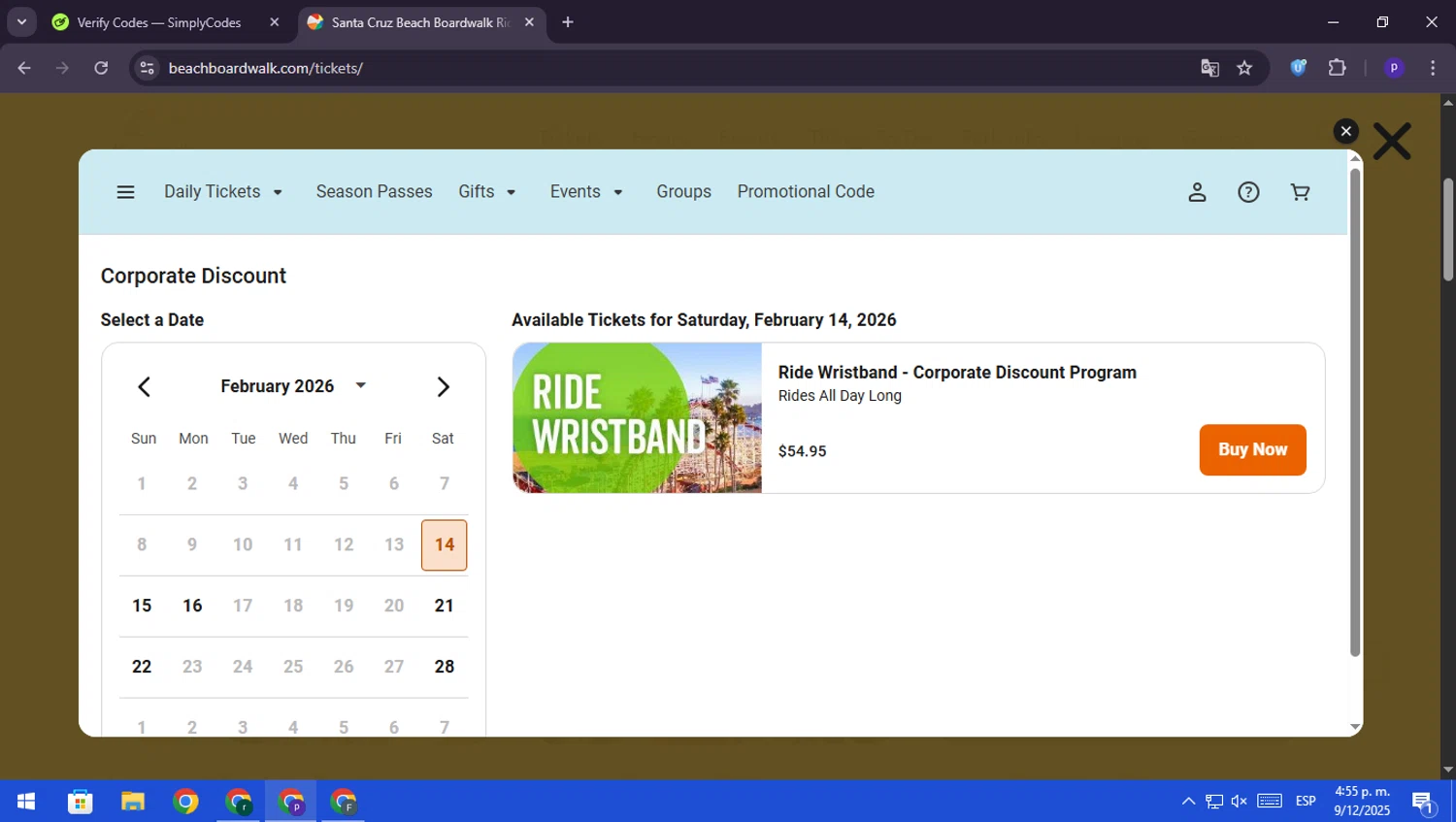Open the Extensions puzzle icon
Screen dimensions: 1456x822
click(1338, 68)
